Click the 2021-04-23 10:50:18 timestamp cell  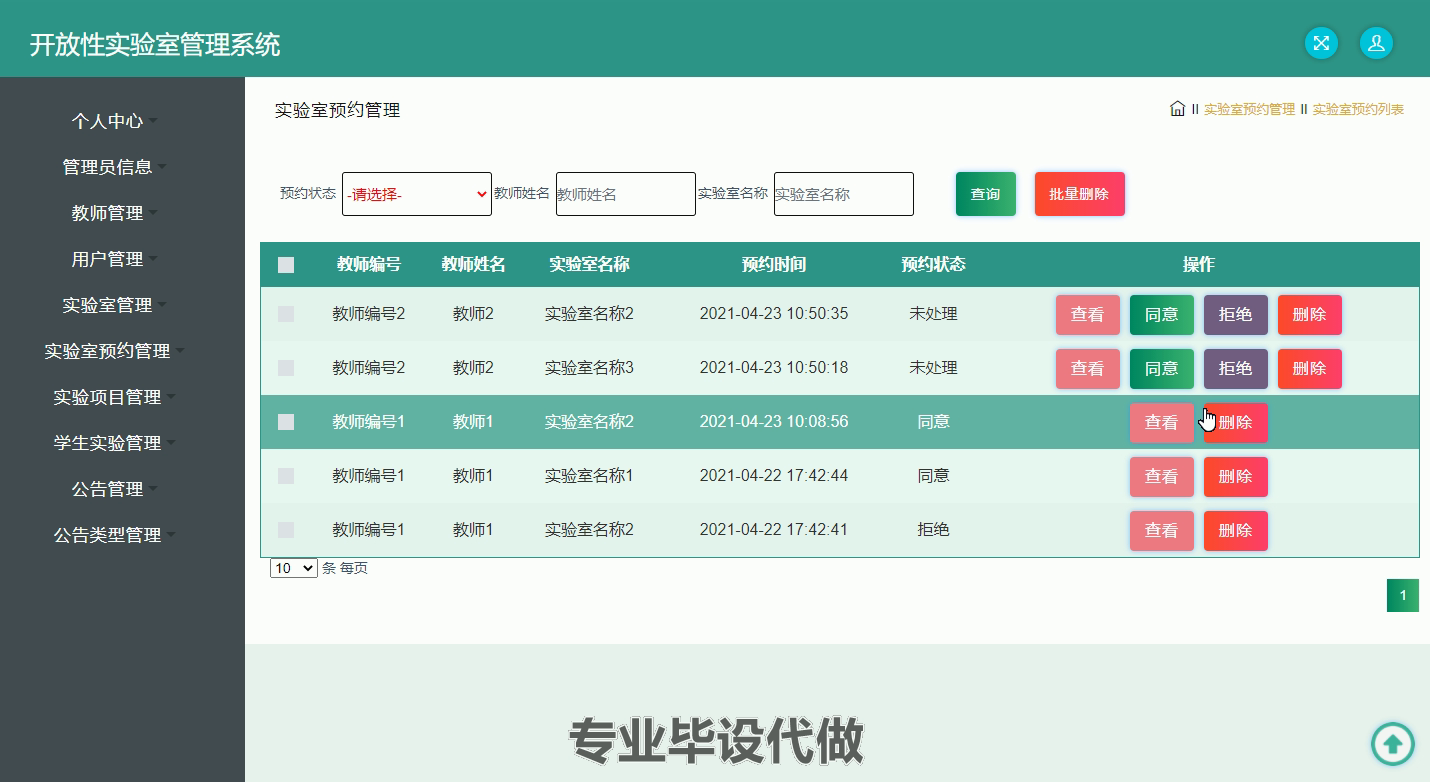(774, 368)
